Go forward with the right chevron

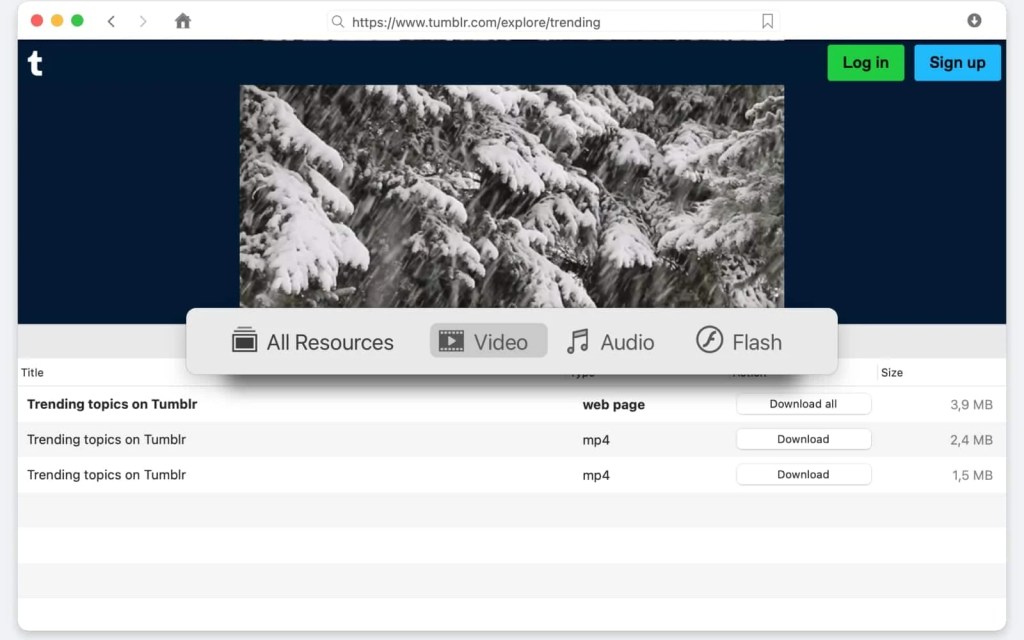coord(143,21)
